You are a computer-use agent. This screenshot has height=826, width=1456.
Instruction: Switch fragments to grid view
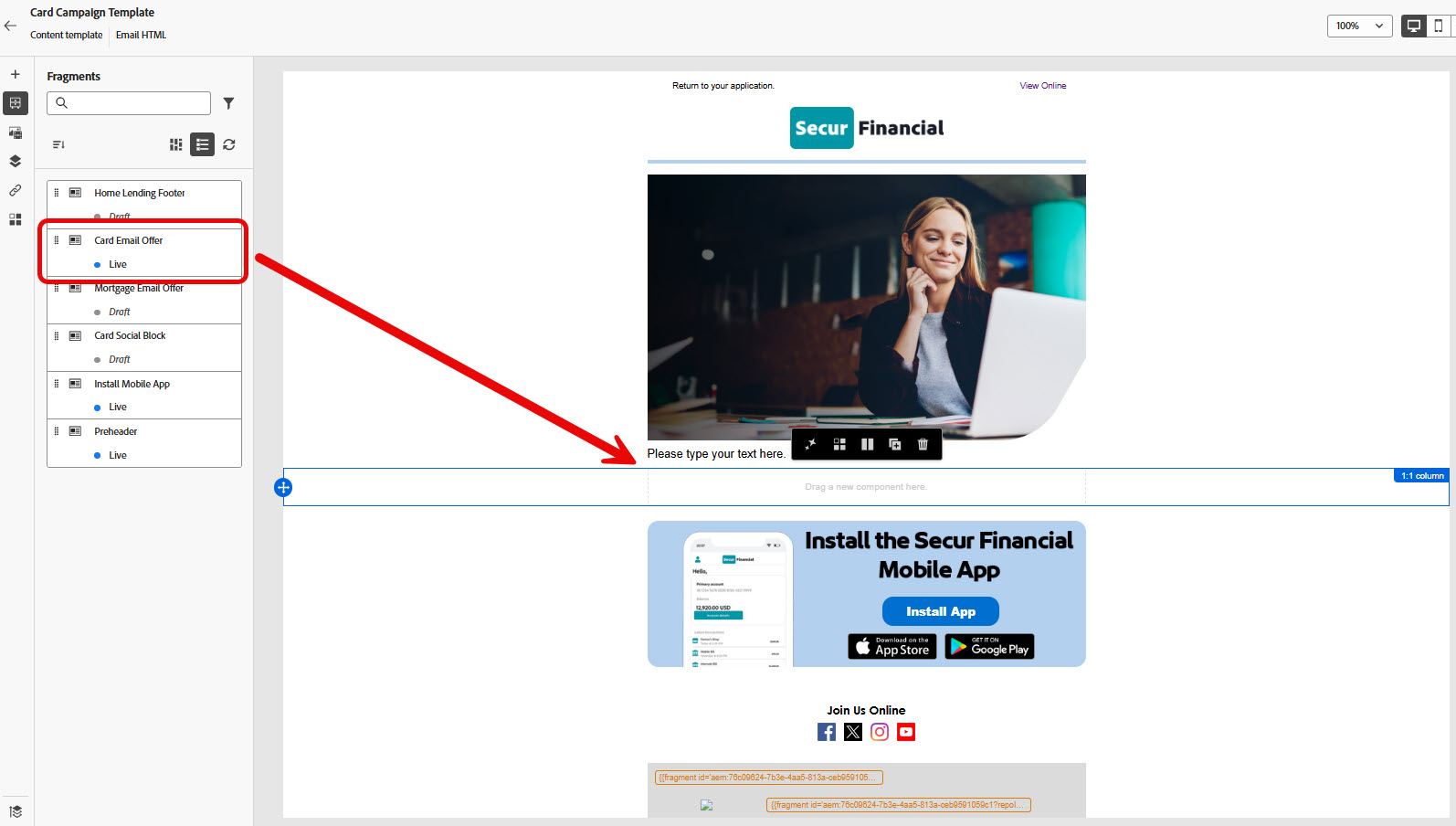(x=176, y=144)
